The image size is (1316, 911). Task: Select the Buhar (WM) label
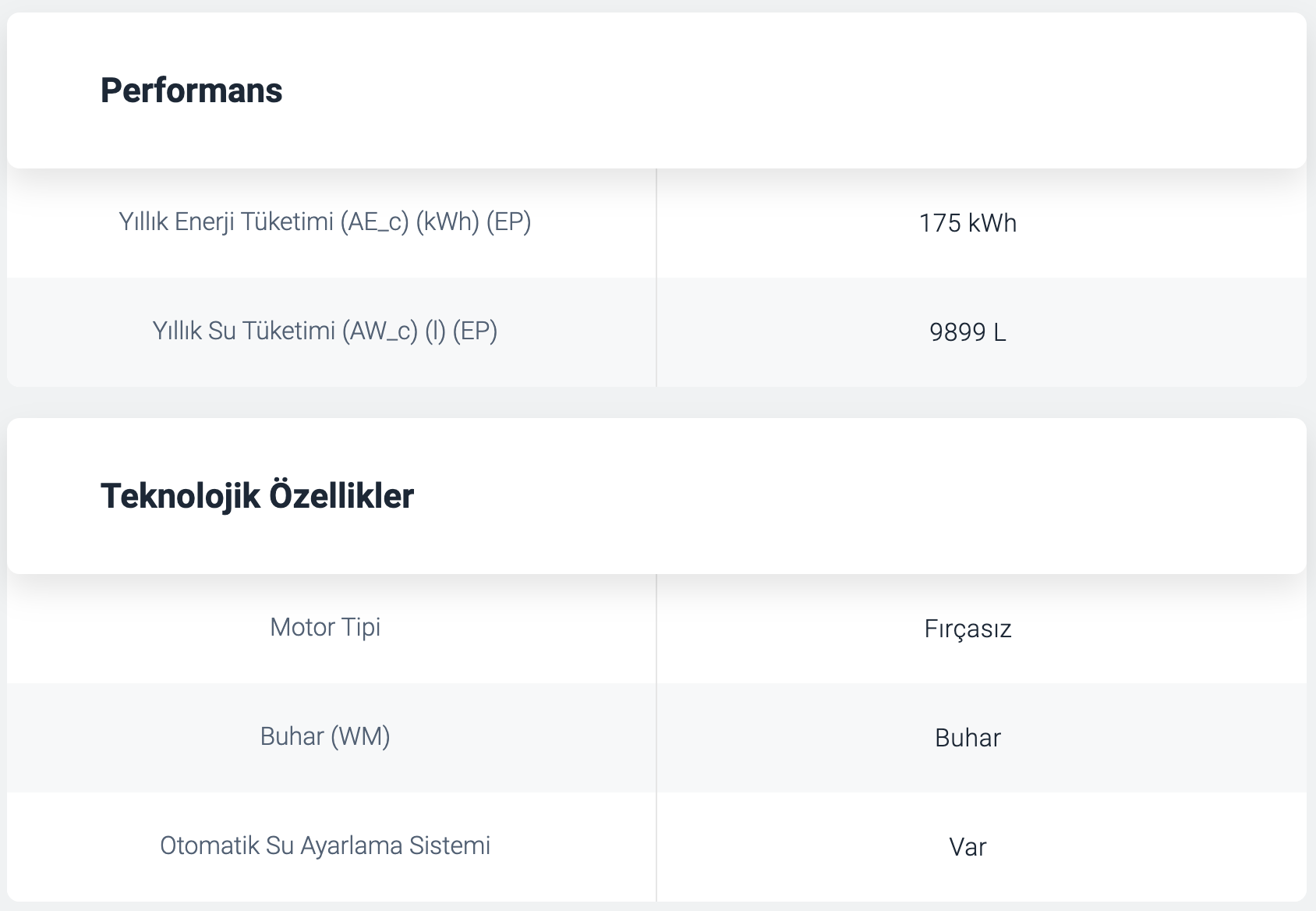click(325, 736)
